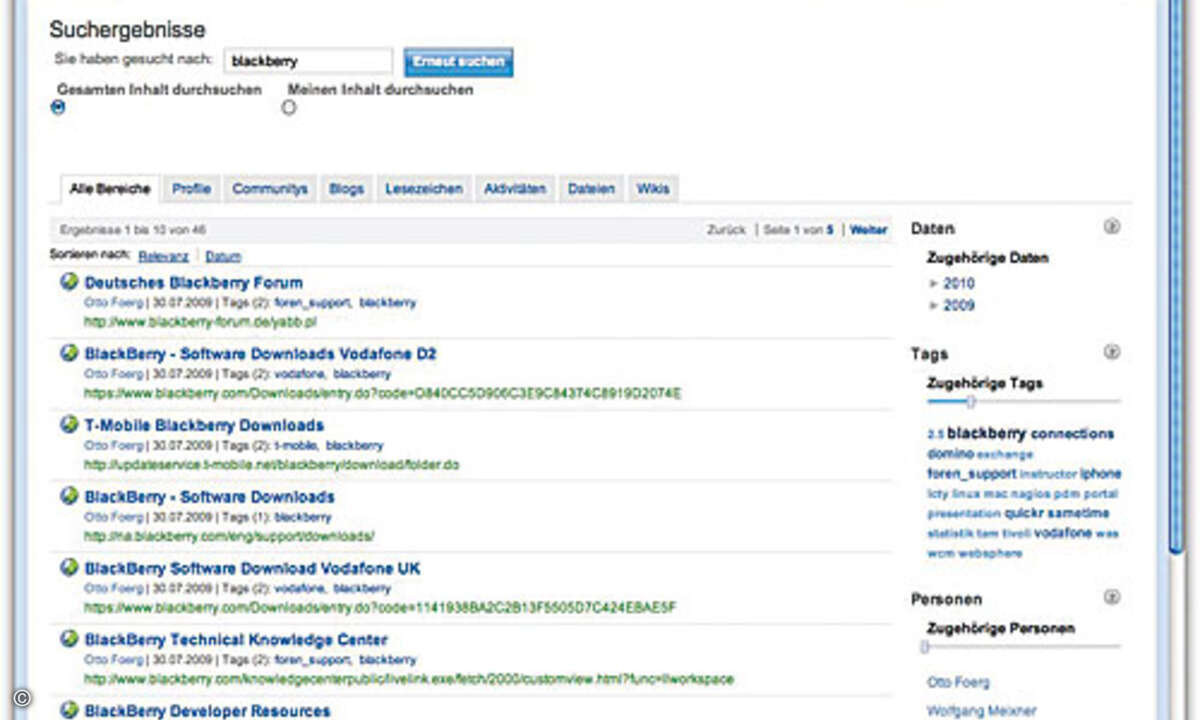Collapse the Tags section via its icon
This screenshot has width=1200, height=720.
[x=1111, y=352]
